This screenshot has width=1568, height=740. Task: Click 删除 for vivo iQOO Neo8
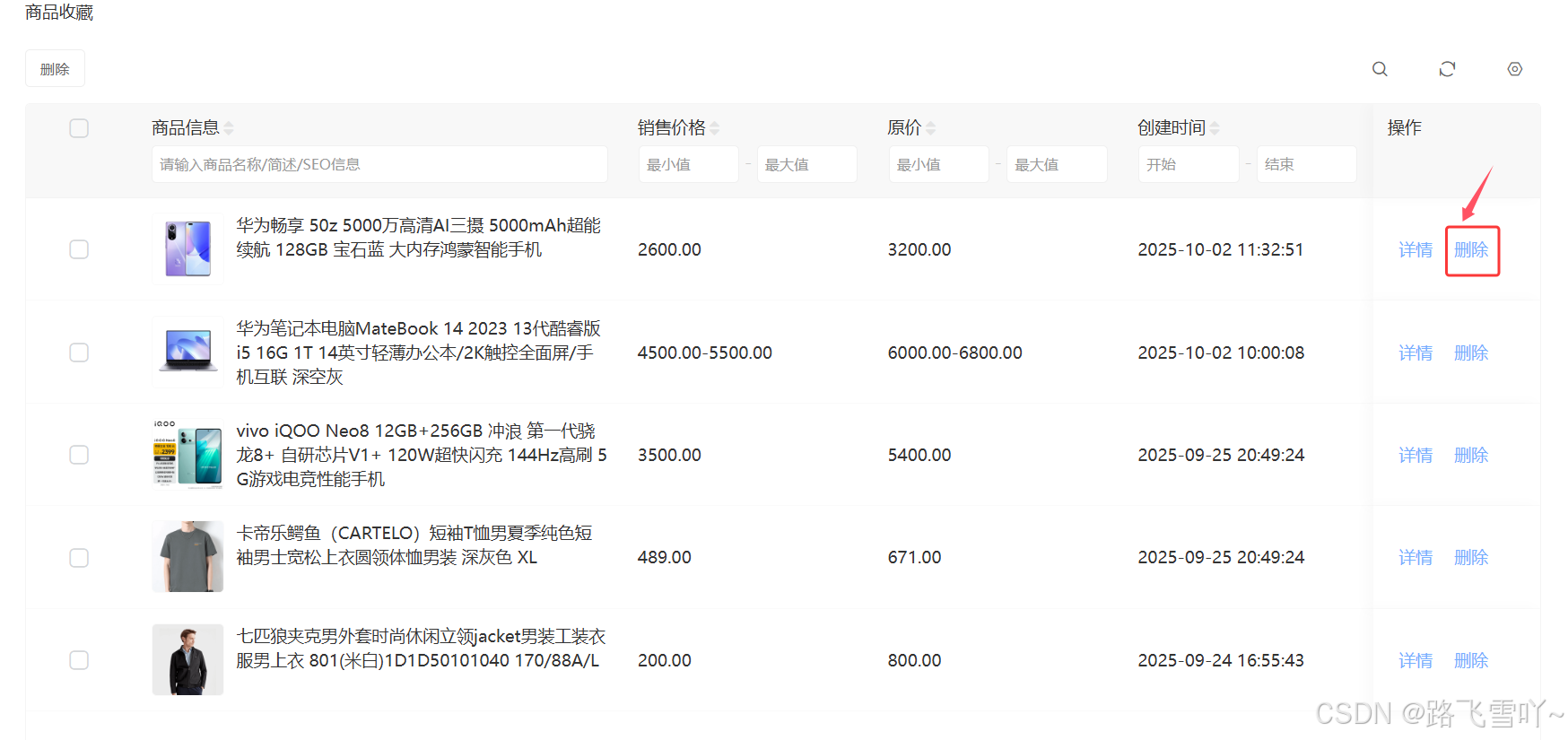coord(1471,456)
